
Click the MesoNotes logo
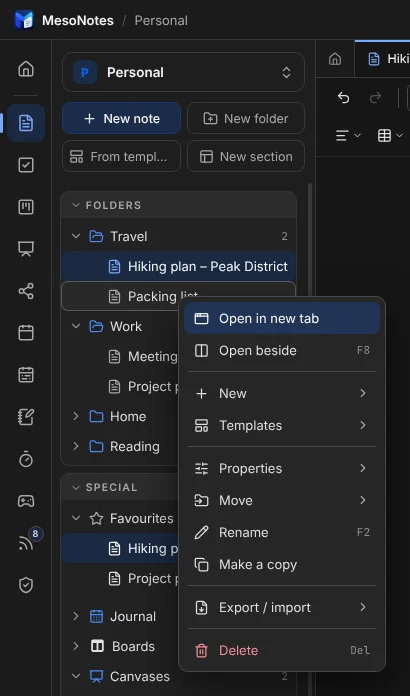(24, 20)
